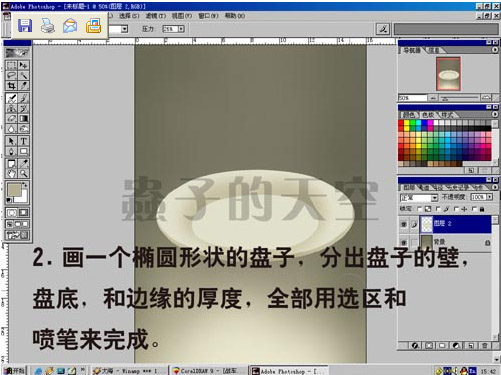Check the first lock transparency checkbox
Viewport: 501px width, 375px height.
coord(419,209)
